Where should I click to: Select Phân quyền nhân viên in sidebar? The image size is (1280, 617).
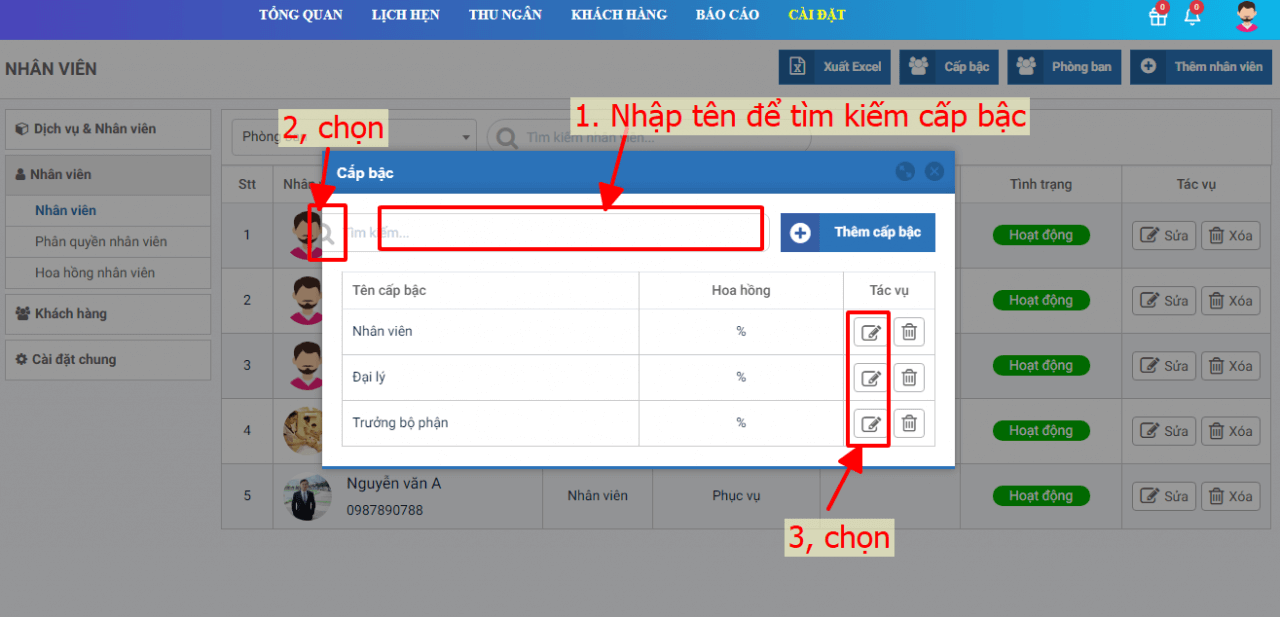[101, 242]
